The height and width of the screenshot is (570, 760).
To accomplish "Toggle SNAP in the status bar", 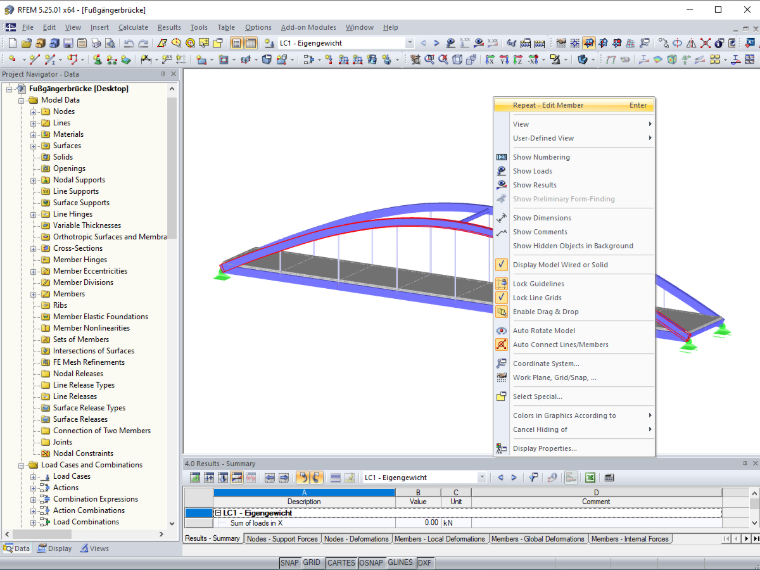I will pyautogui.click(x=289, y=563).
